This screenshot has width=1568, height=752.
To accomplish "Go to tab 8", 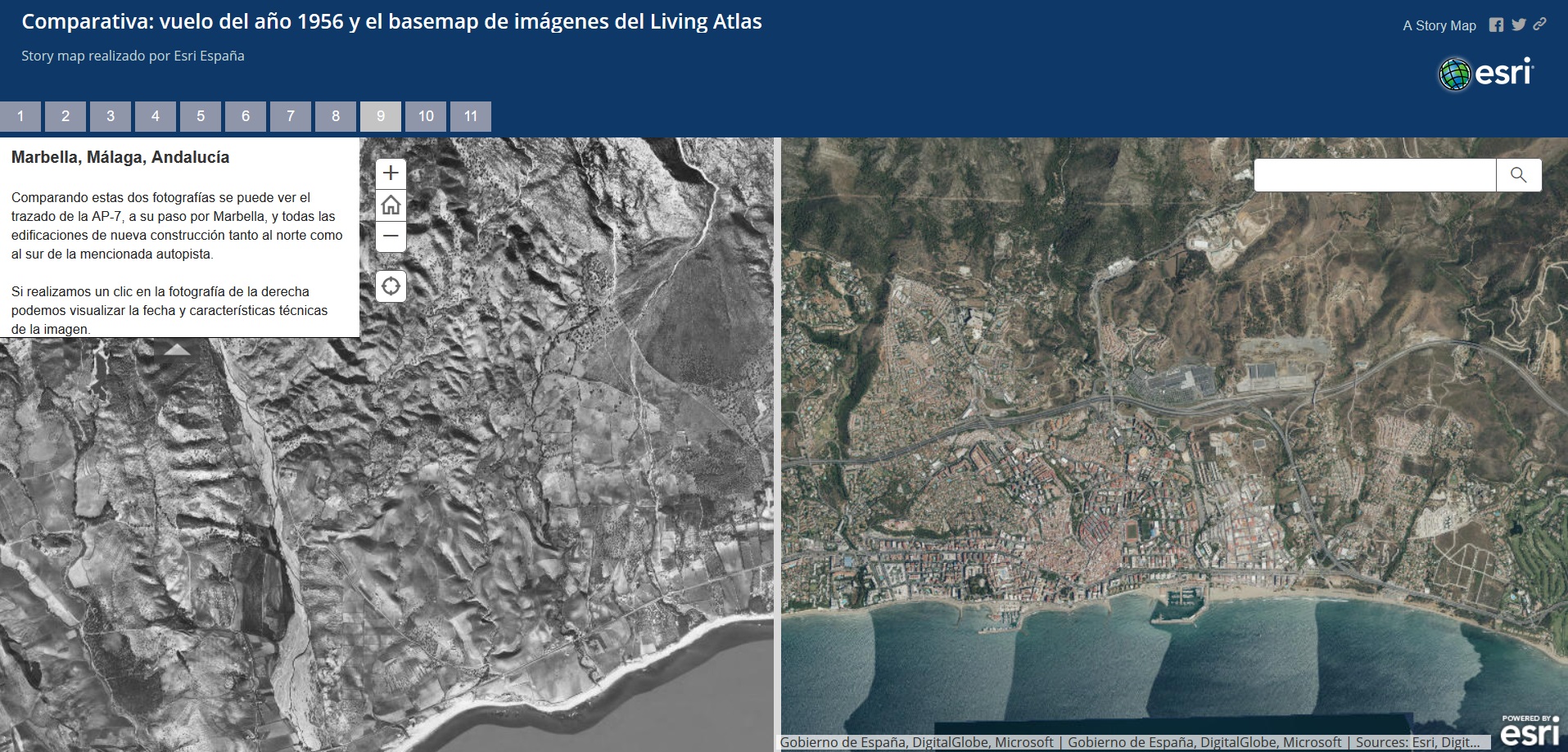I will [x=336, y=116].
